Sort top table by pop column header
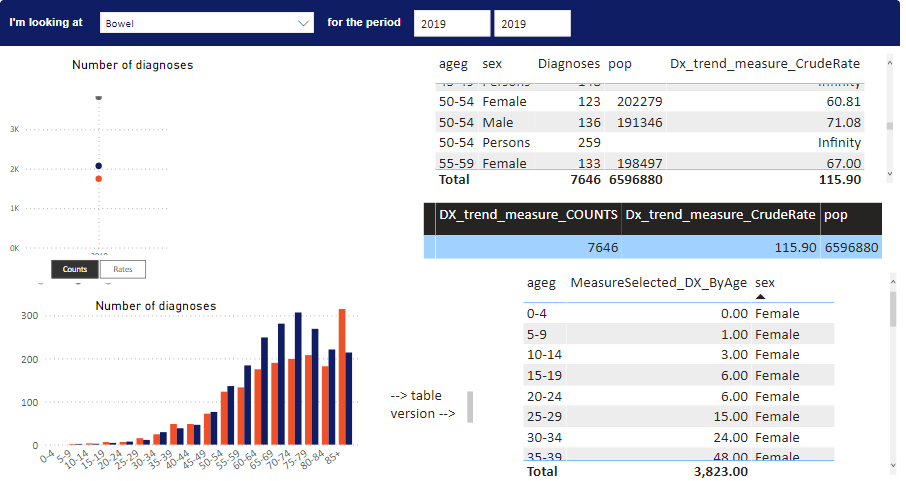Image resolution: width=906 pixels, height=481 pixels. click(619, 64)
